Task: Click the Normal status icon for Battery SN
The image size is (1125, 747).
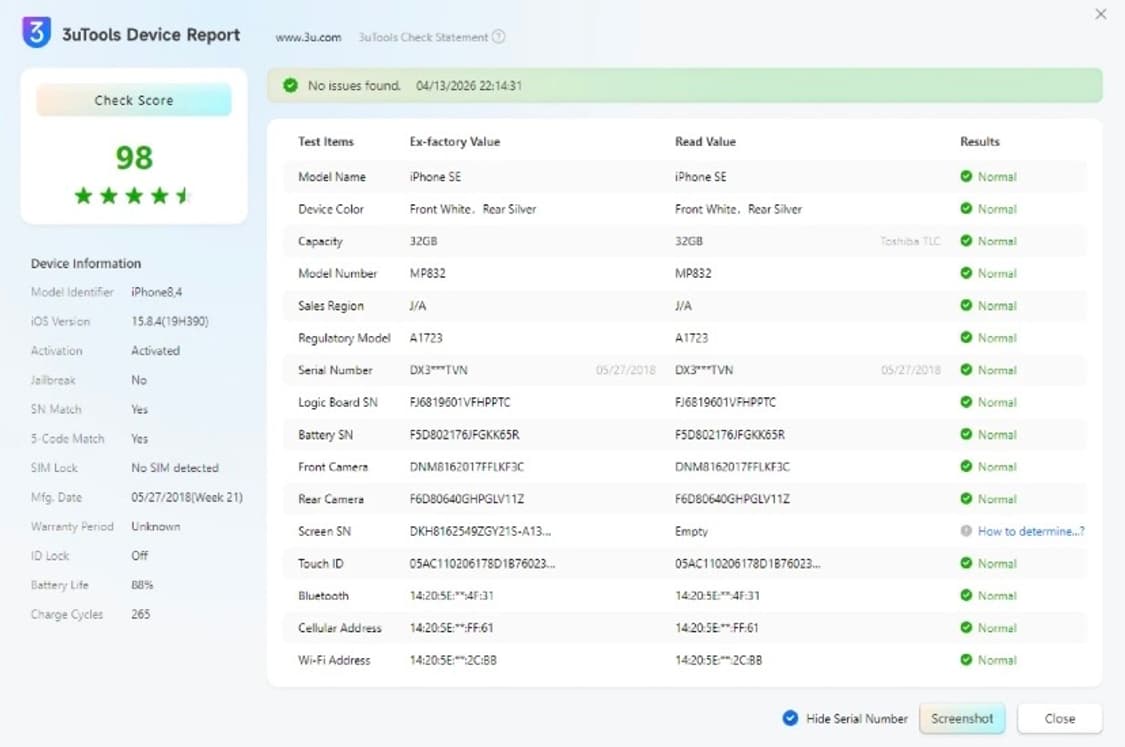Action: coord(966,435)
